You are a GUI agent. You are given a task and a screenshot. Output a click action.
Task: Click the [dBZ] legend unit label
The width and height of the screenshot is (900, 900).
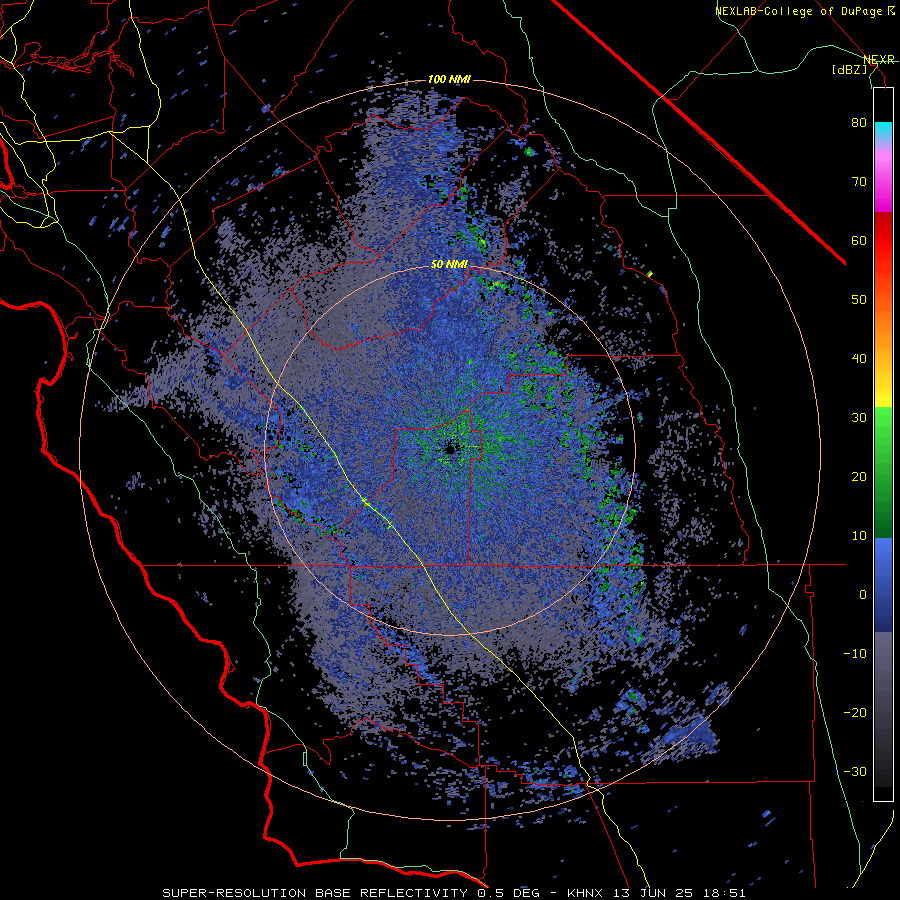(849, 69)
